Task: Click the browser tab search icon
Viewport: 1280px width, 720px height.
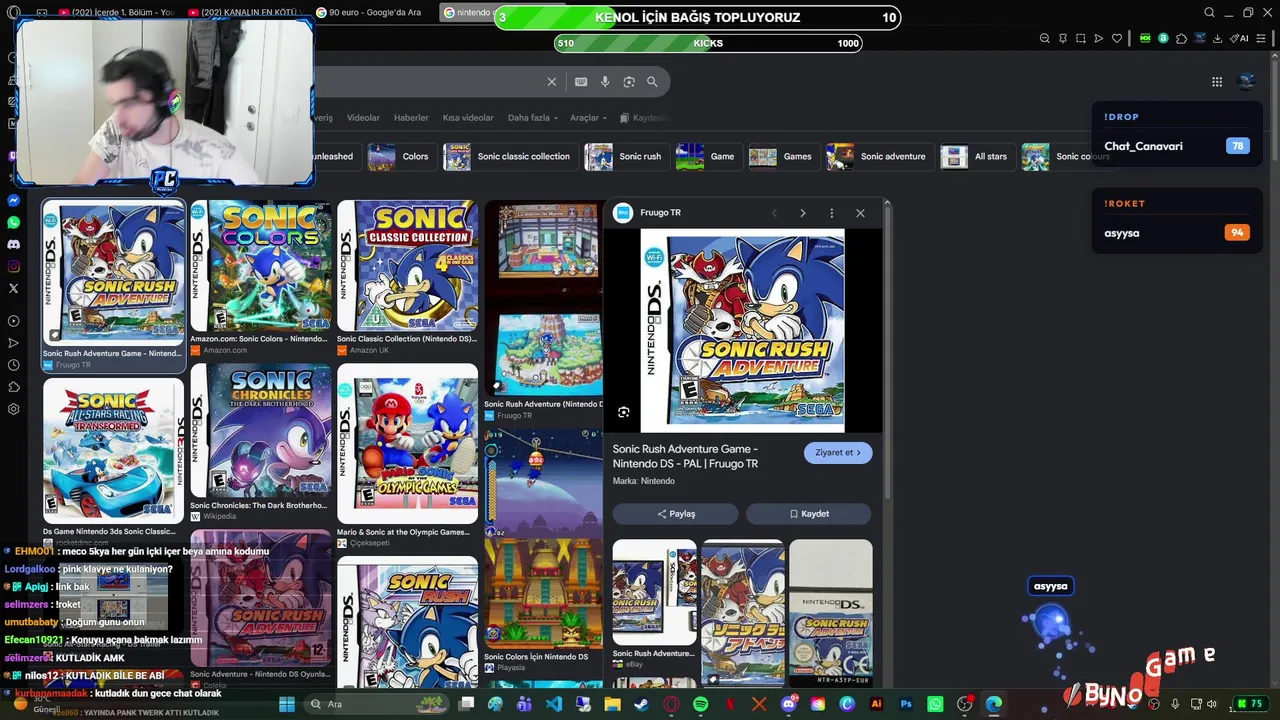Action: pyautogui.click(x=1209, y=13)
